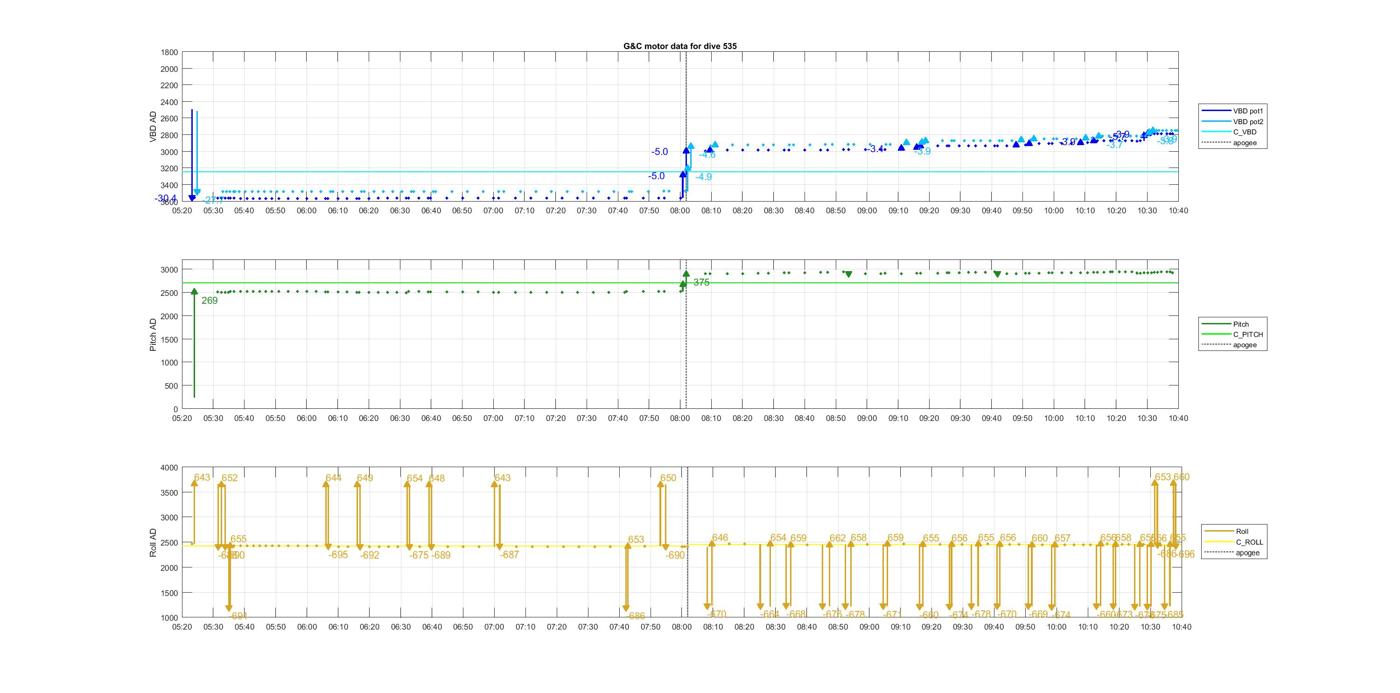Select the "Roll" legend entry

click(x=1243, y=531)
